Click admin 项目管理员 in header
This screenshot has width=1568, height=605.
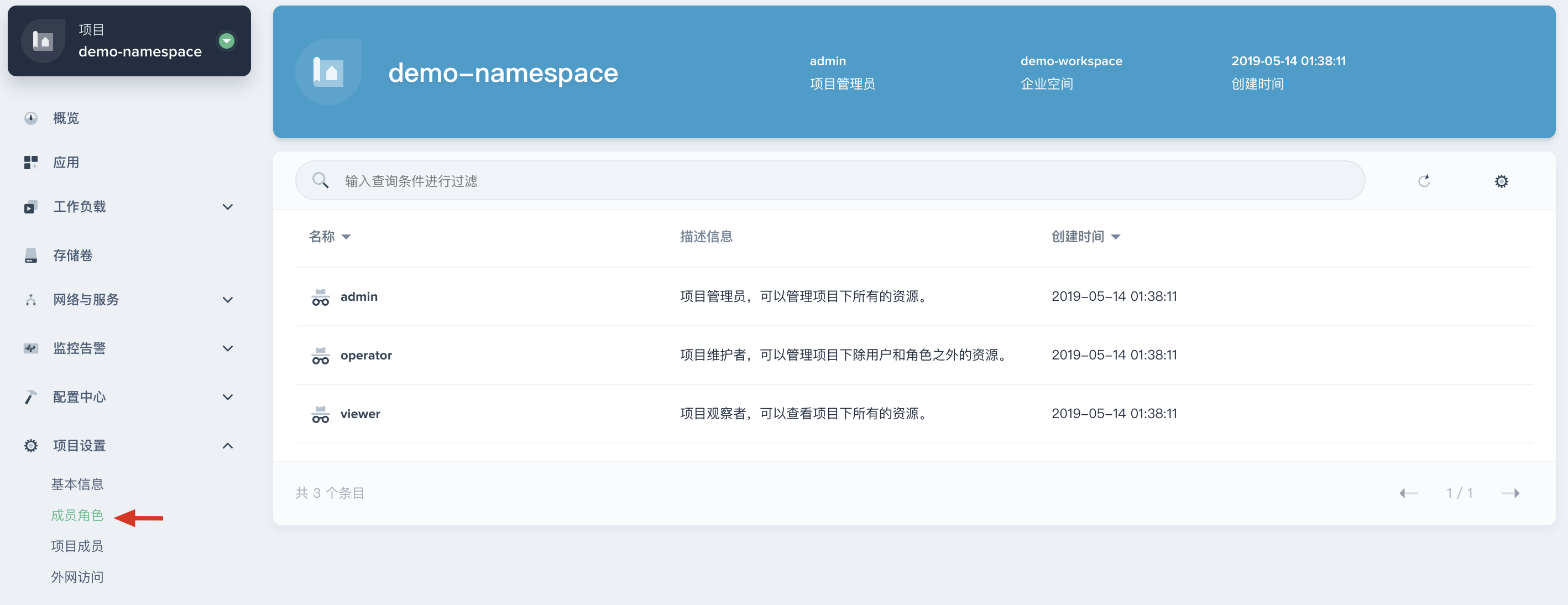(x=843, y=72)
